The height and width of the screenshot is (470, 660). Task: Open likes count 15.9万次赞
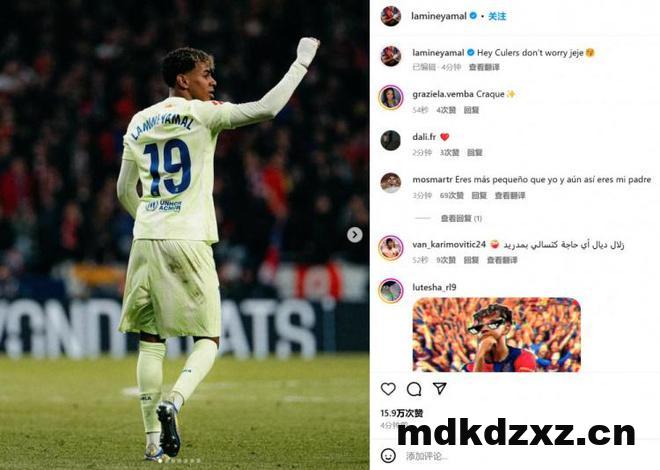(x=402, y=414)
